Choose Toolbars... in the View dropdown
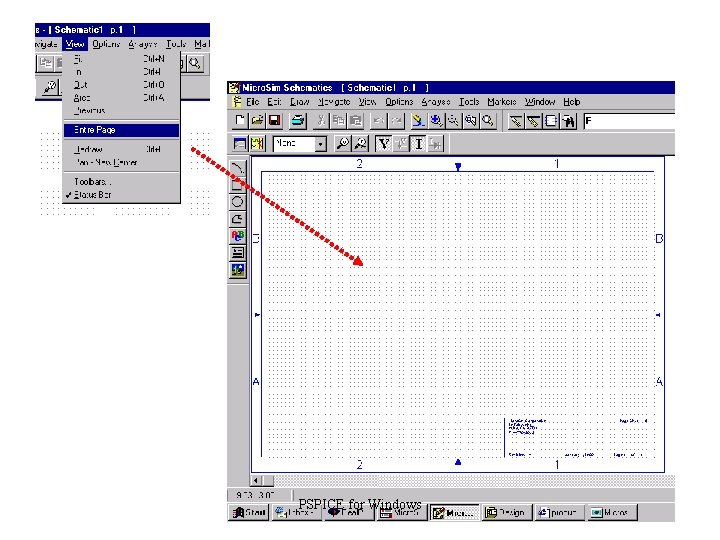720x540 pixels. point(121,182)
